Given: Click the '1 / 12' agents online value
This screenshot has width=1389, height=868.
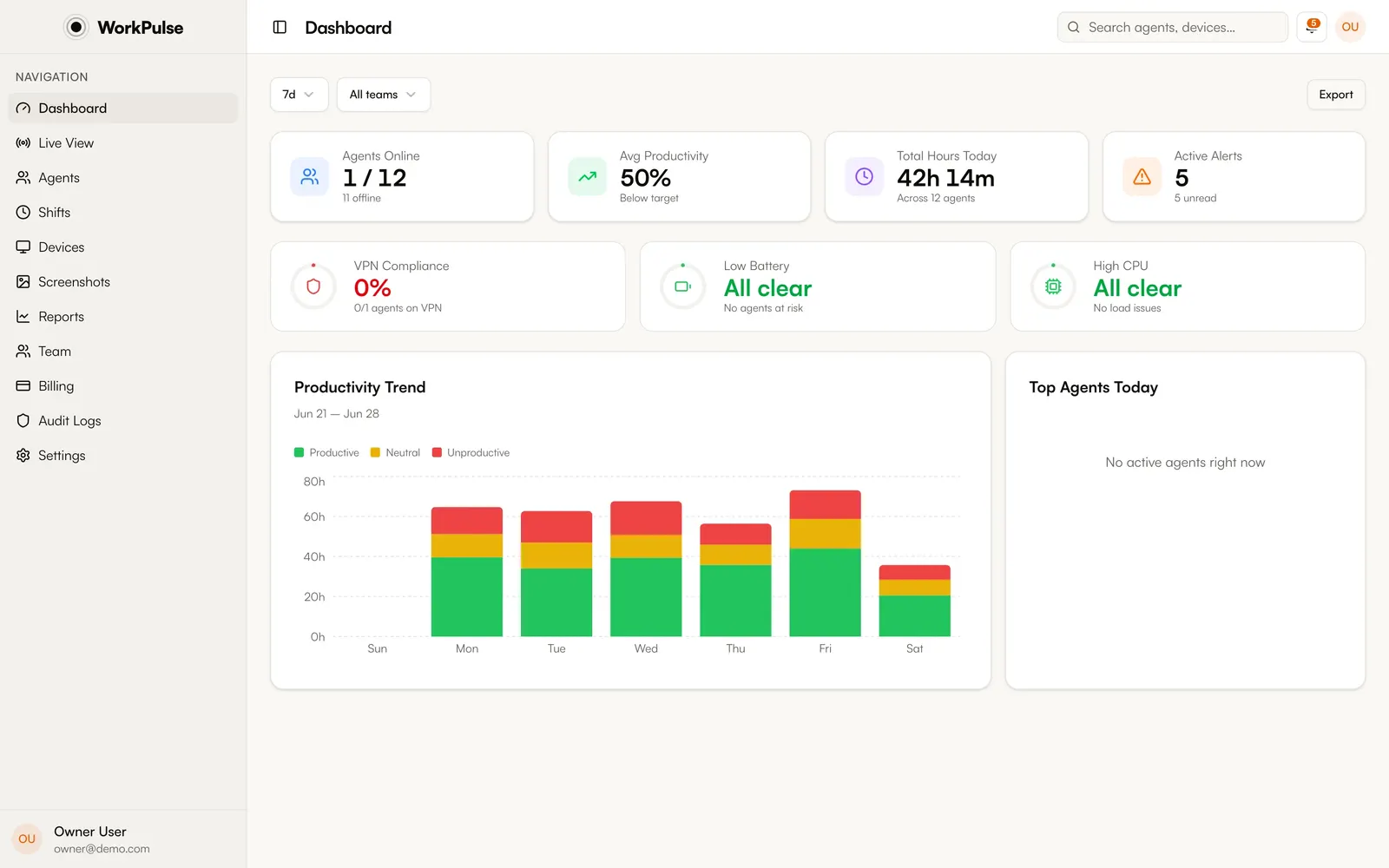Looking at the screenshot, I should pyautogui.click(x=374, y=178).
